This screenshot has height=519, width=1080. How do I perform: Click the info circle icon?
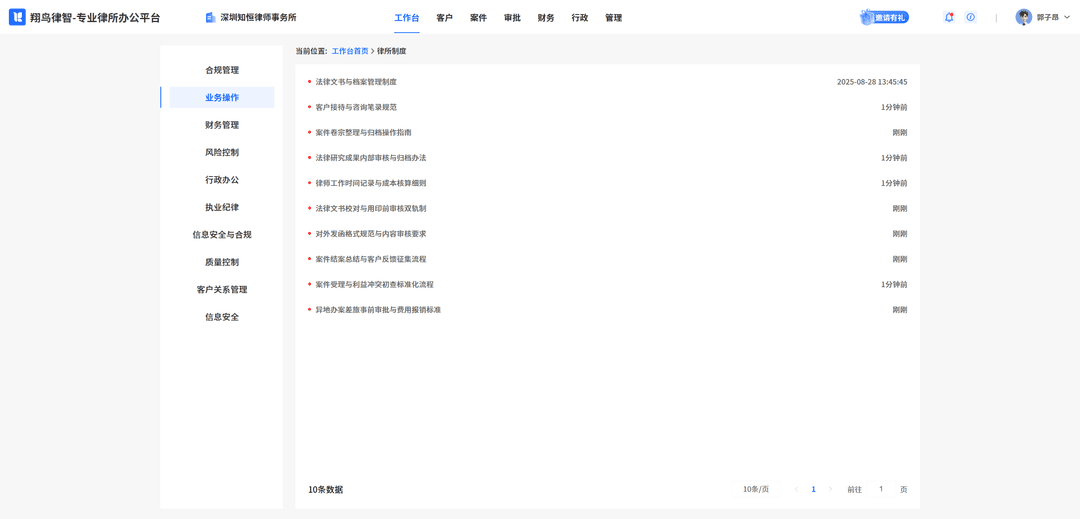click(970, 17)
